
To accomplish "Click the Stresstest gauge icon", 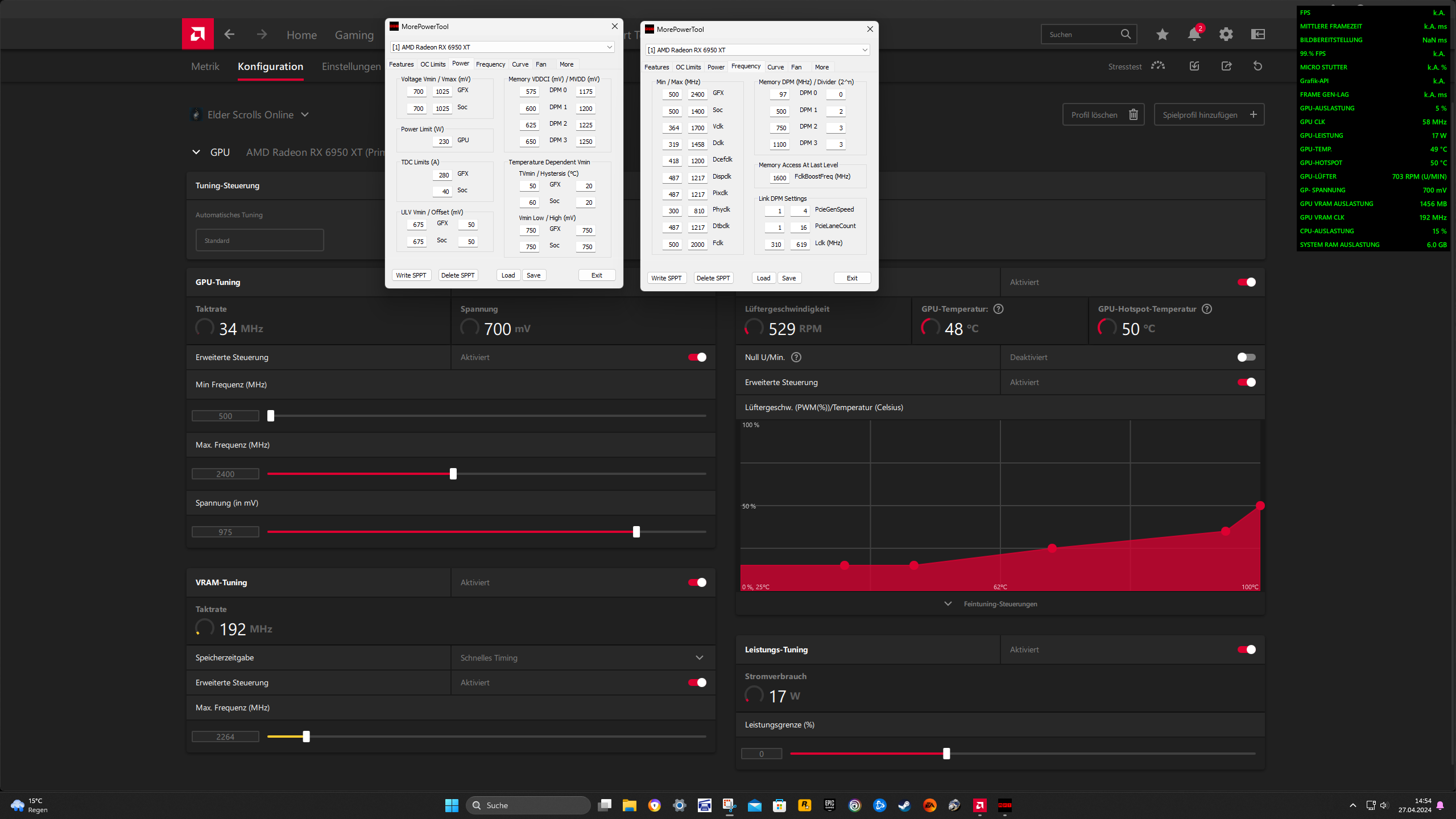I will [x=1157, y=66].
